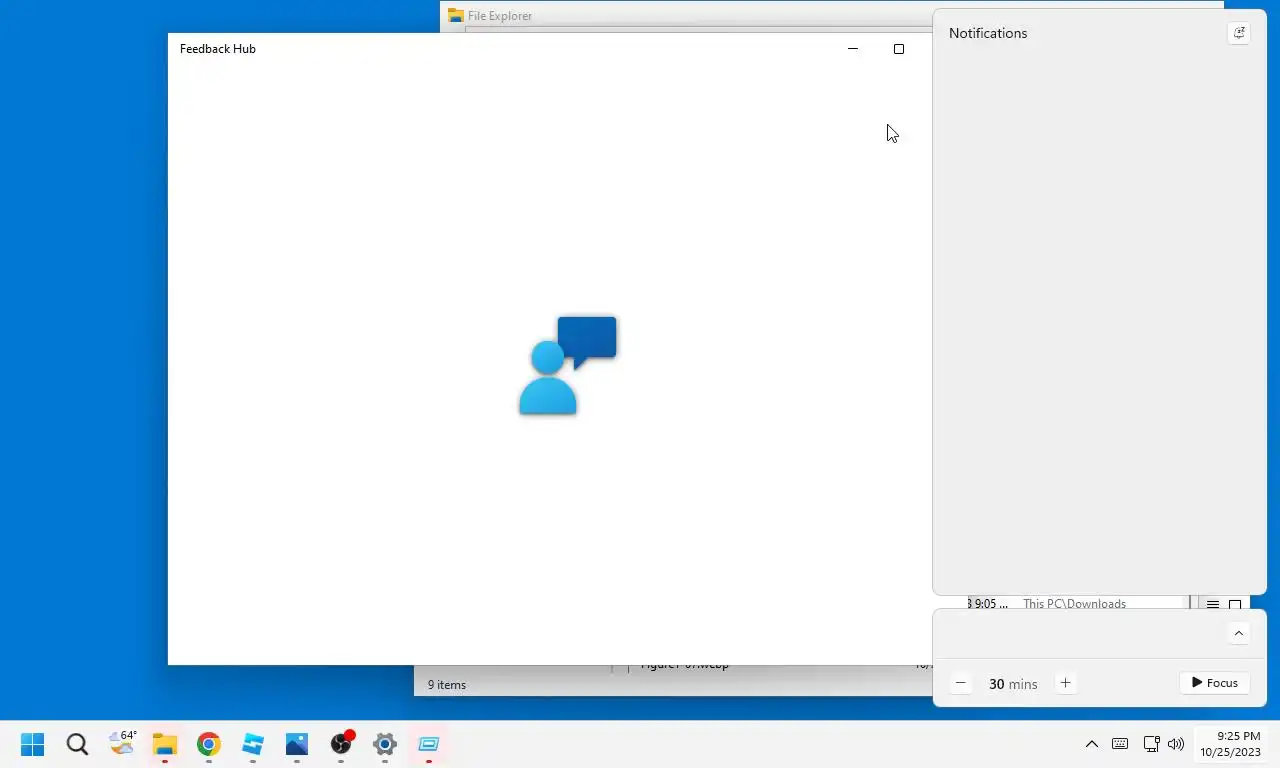Start a Focus session
Image resolution: width=1280 pixels, height=768 pixels.
(1215, 683)
